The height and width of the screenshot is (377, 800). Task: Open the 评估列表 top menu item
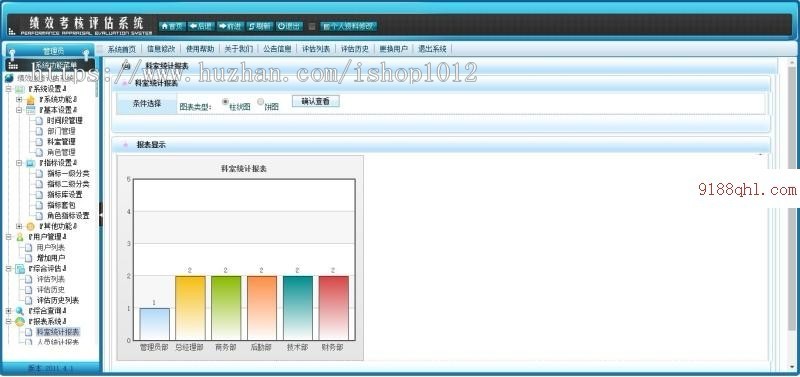(x=316, y=49)
